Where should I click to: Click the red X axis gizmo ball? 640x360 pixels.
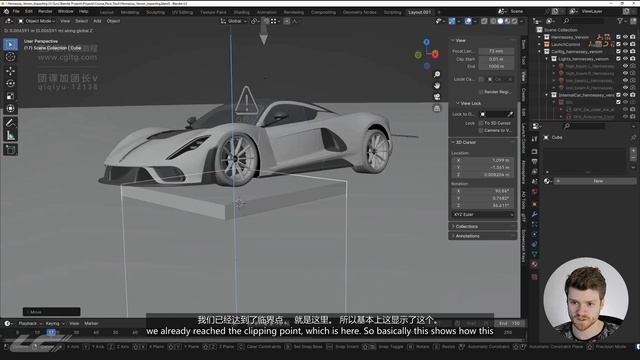pyautogui.click(x=436, y=54)
